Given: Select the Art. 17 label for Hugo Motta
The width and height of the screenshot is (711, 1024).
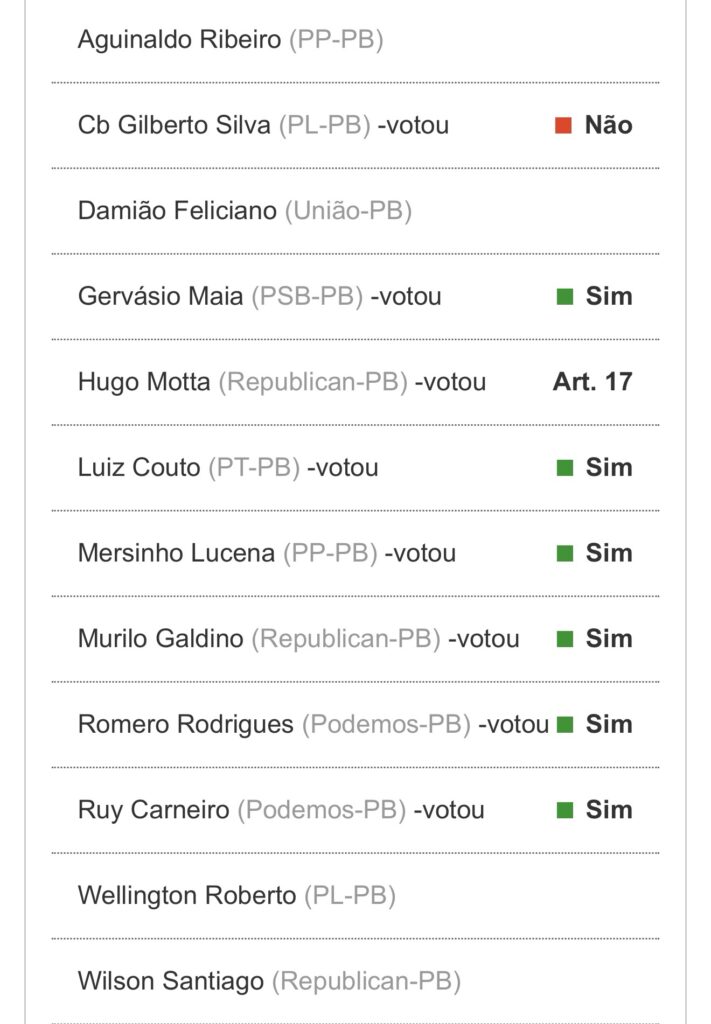Looking at the screenshot, I should click(x=592, y=382).
